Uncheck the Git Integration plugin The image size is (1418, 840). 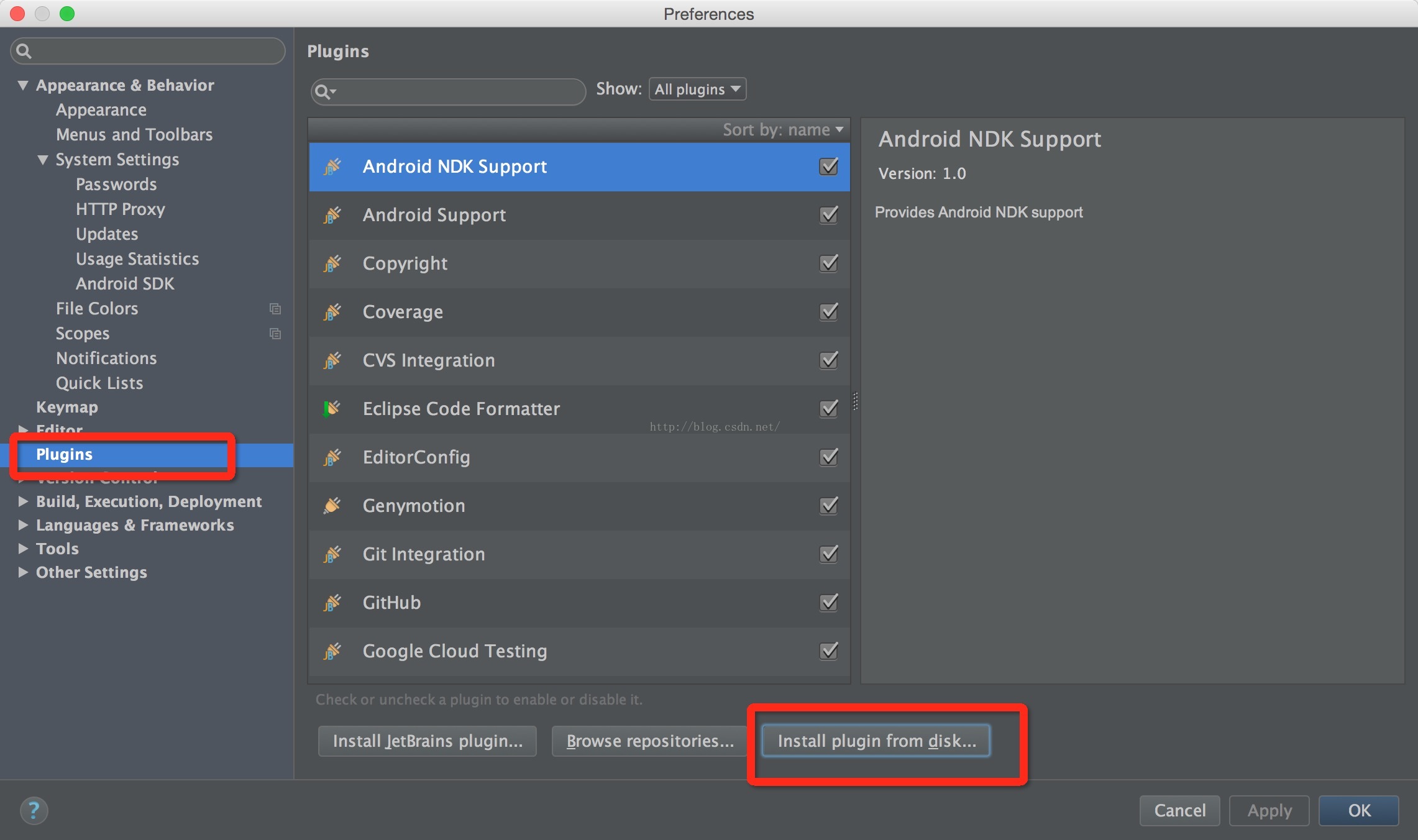pos(829,554)
